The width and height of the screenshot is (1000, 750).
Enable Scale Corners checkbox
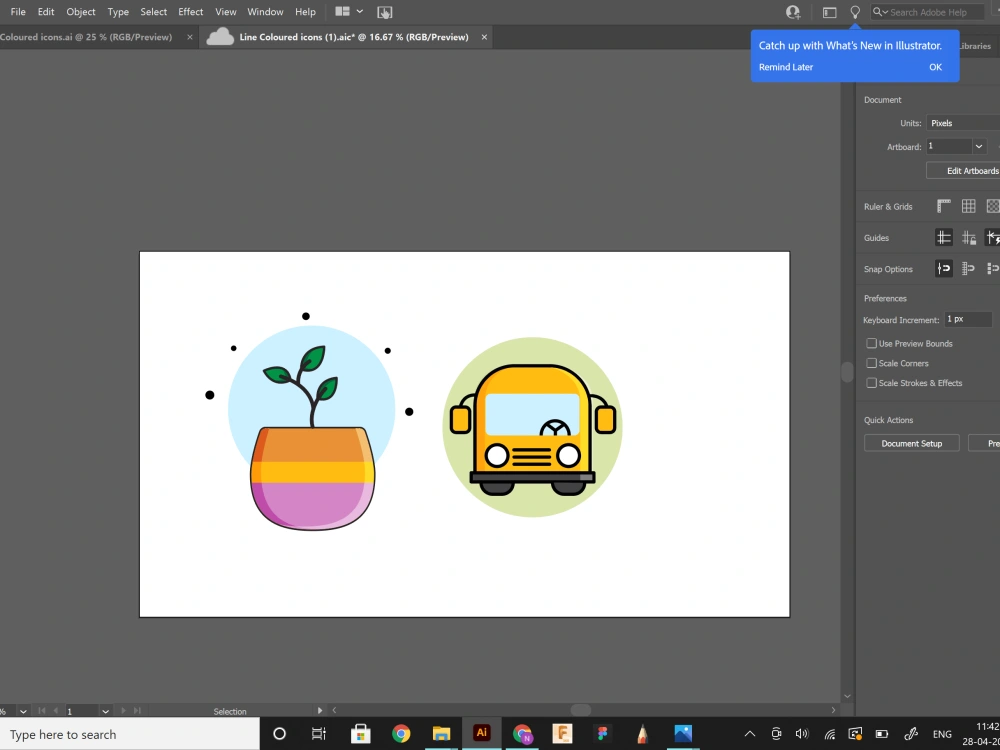(x=871, y=363)
